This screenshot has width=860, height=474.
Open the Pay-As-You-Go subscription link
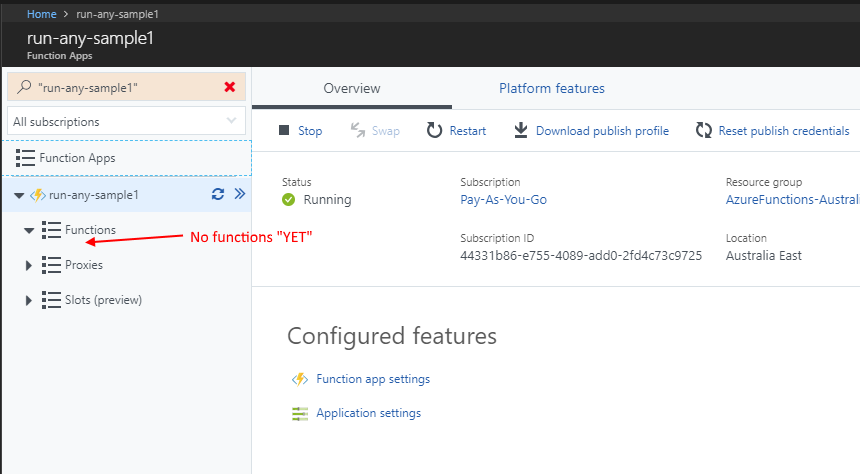click(503, 199)
